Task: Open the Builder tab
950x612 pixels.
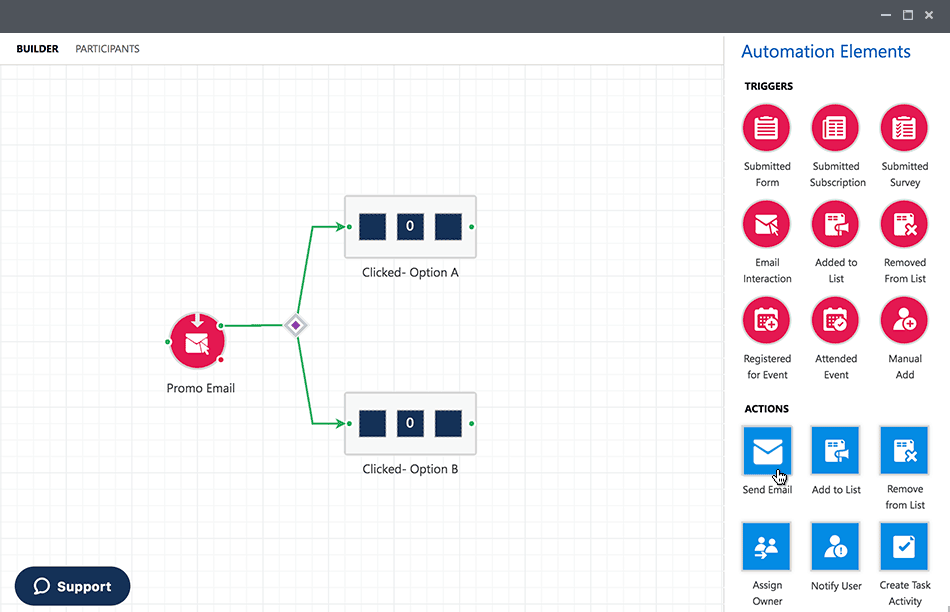Action: (37, 49)
